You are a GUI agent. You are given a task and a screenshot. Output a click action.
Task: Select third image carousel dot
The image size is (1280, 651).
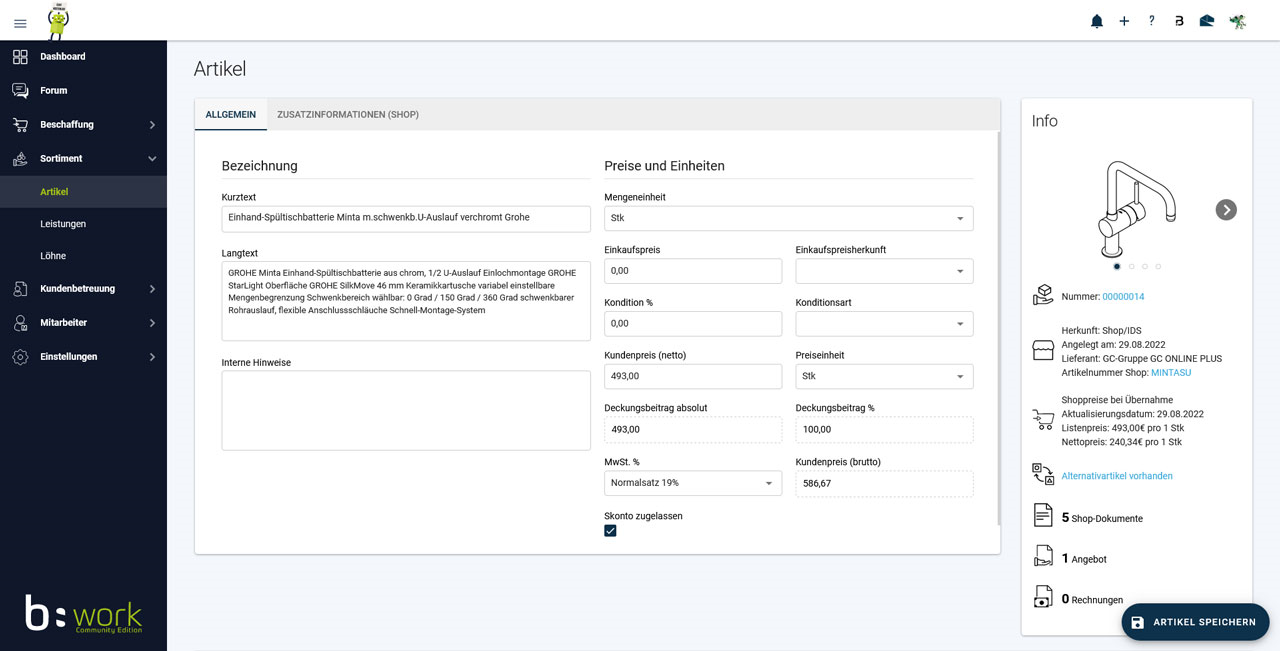tap(1145, 266)
